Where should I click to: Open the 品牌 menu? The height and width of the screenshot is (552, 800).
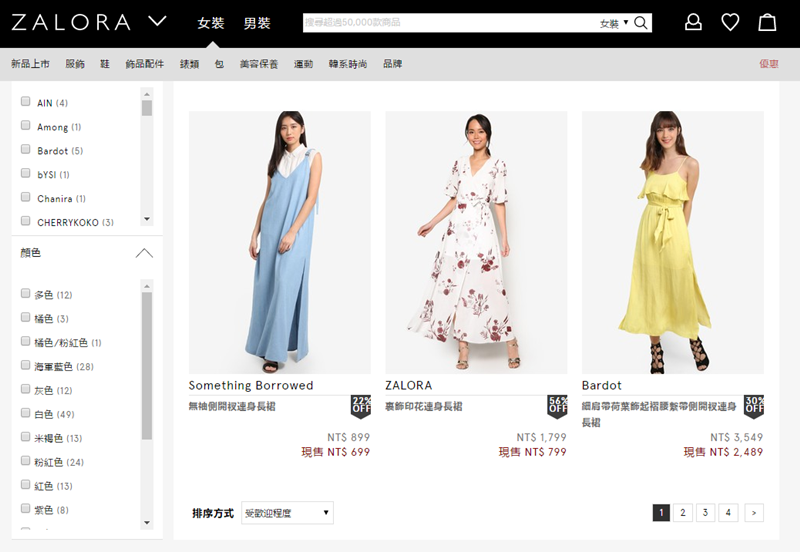coord(393,64)
